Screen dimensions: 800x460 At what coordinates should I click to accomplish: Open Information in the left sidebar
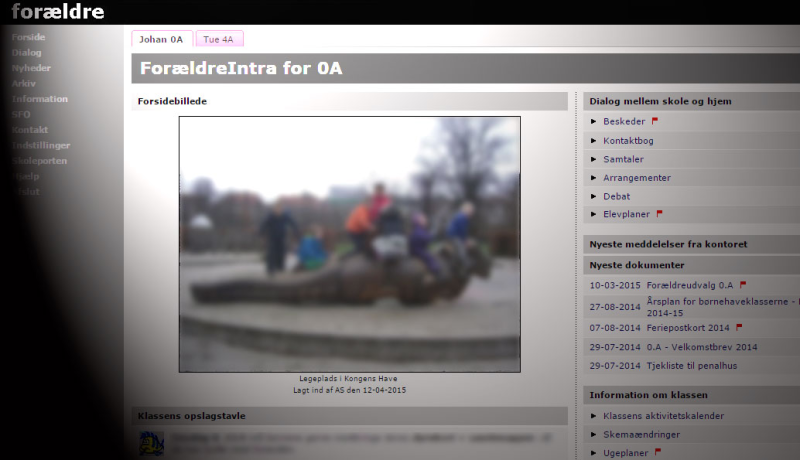[40, 99]
